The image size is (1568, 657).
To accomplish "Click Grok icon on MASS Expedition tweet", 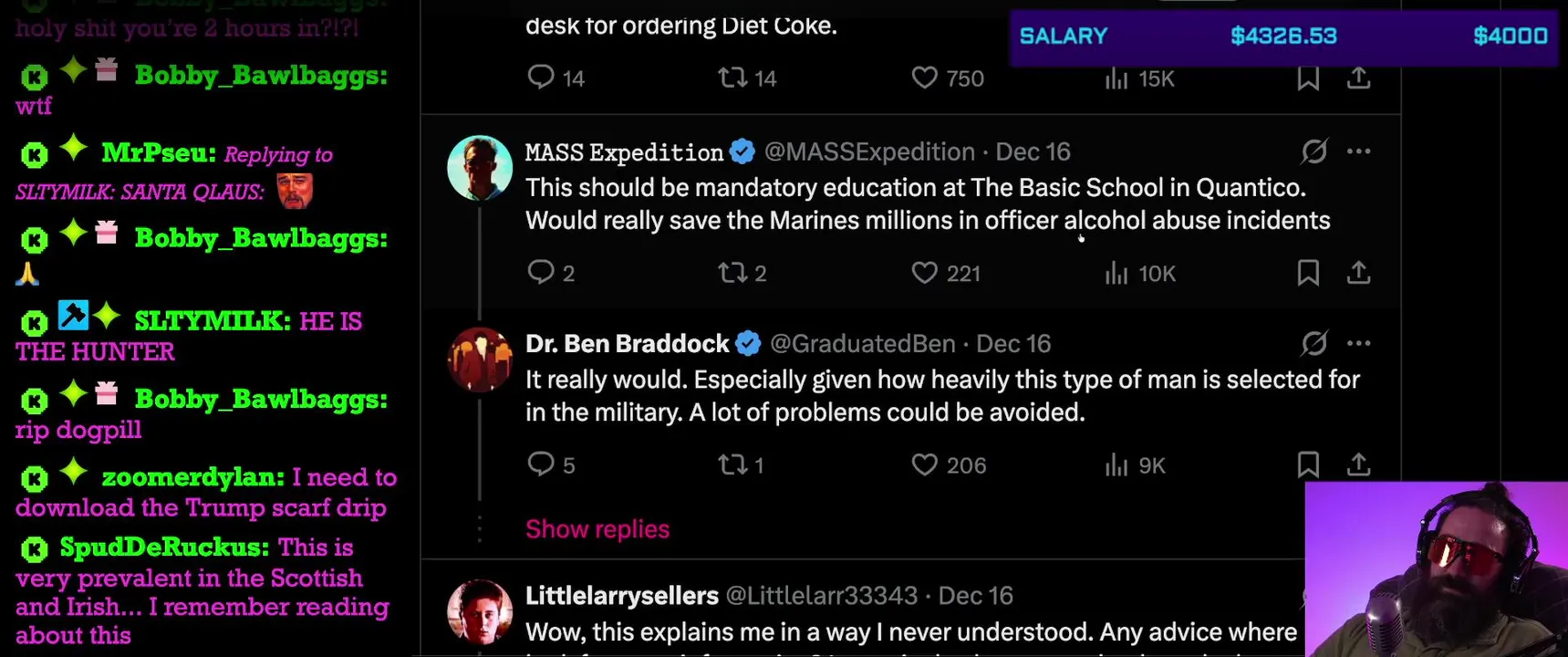I will (x=1314, y=151).
